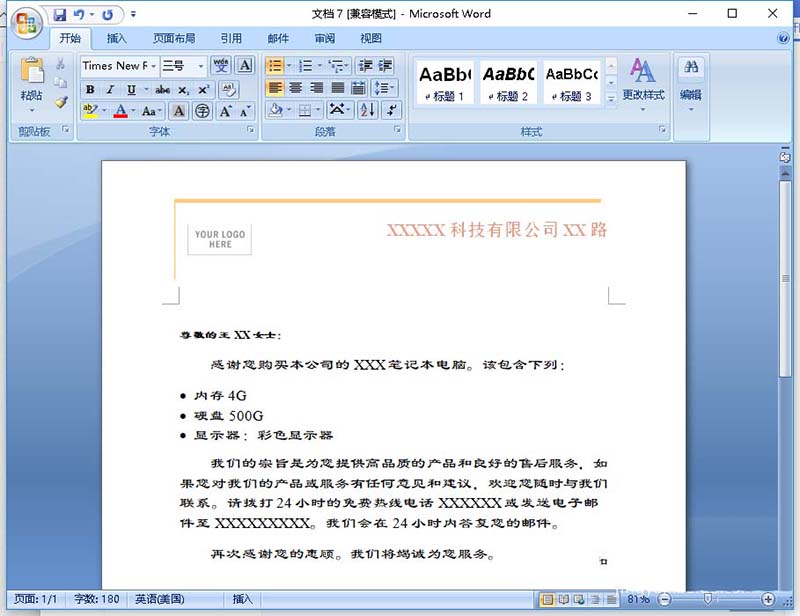800x616 pixels.
Task: Apply distributed alignment
Action: pyautogui.click(x=359, y=88)
